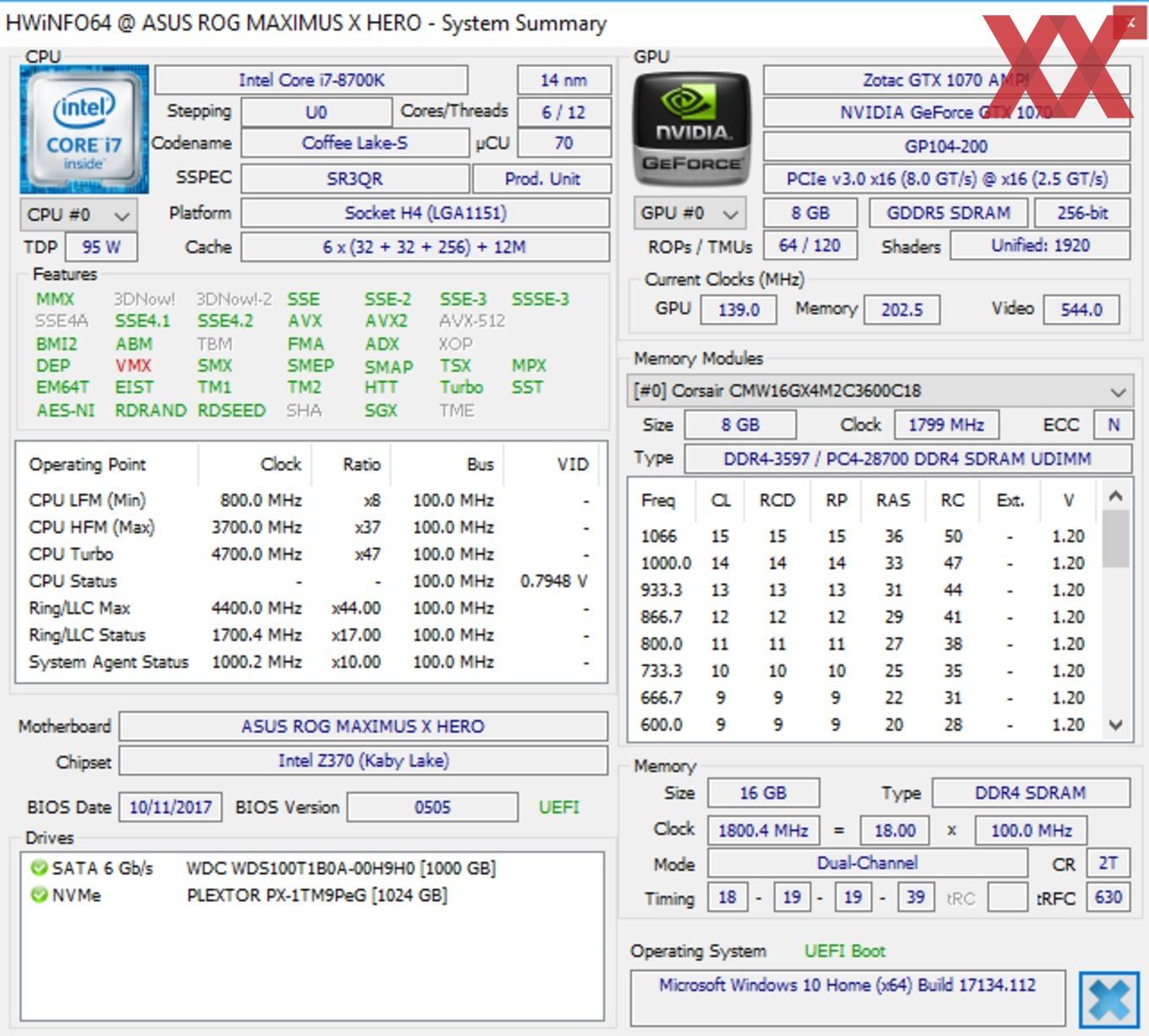Open the GPU #0 selector dropdown
This screenshot has height=1036, width=1149.
click(x=691, y=213)
